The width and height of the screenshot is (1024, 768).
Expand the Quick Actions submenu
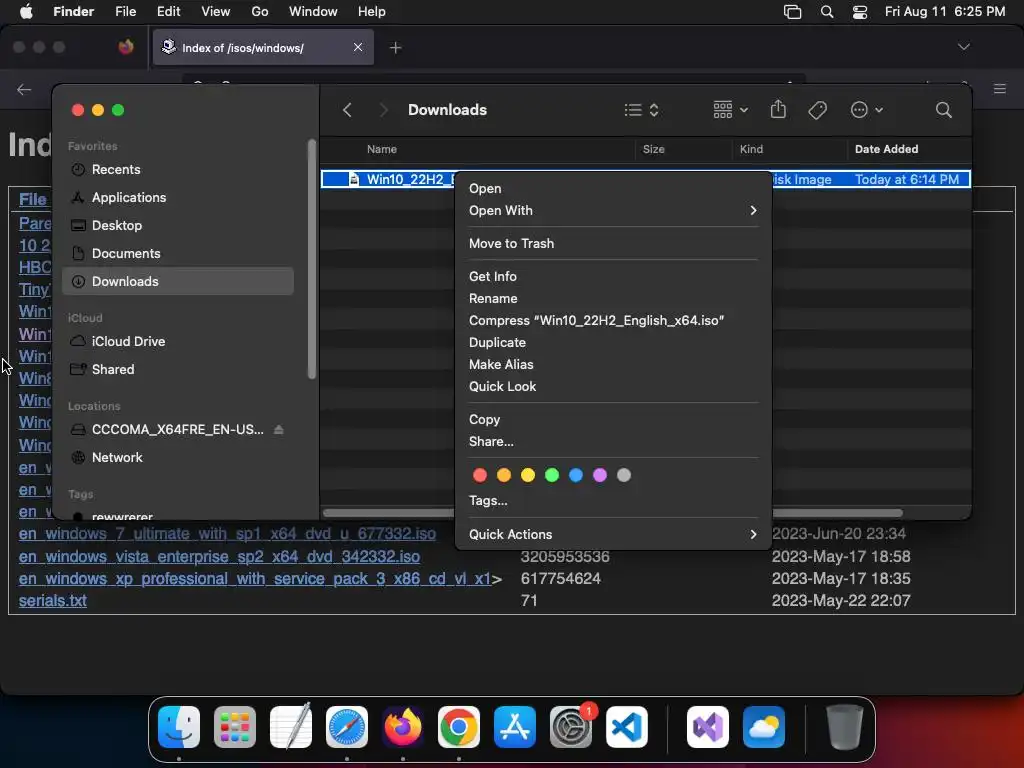pos(613,534)
